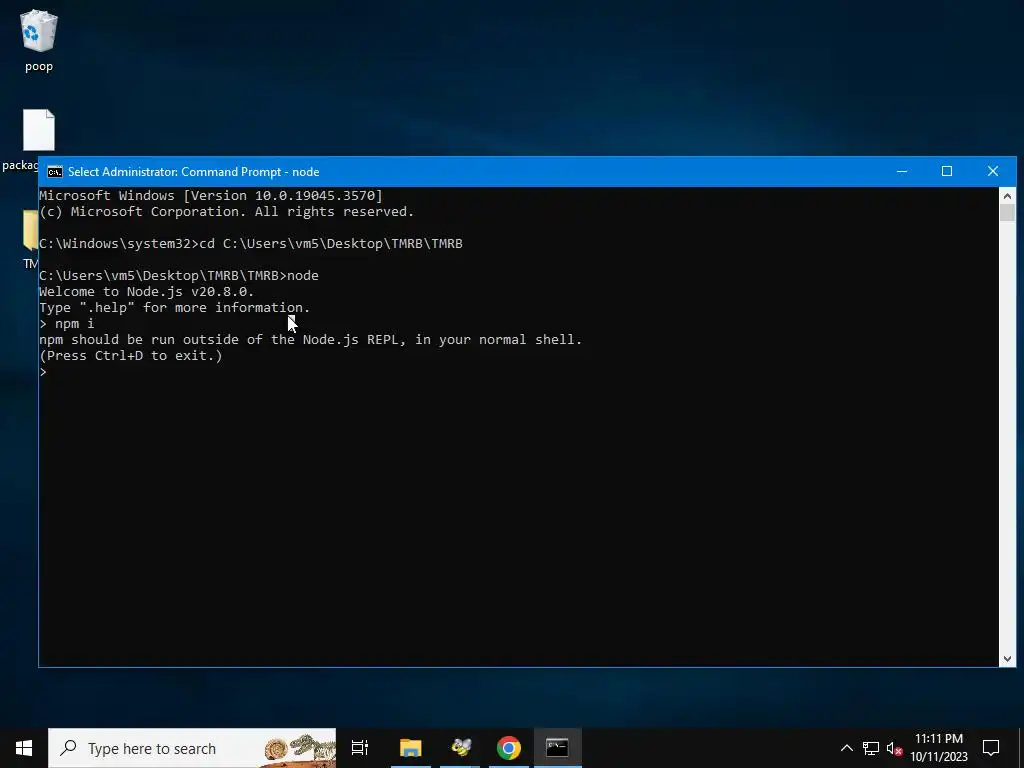
Task: Minimize the Command Prompt window
Action: (902, 172)
